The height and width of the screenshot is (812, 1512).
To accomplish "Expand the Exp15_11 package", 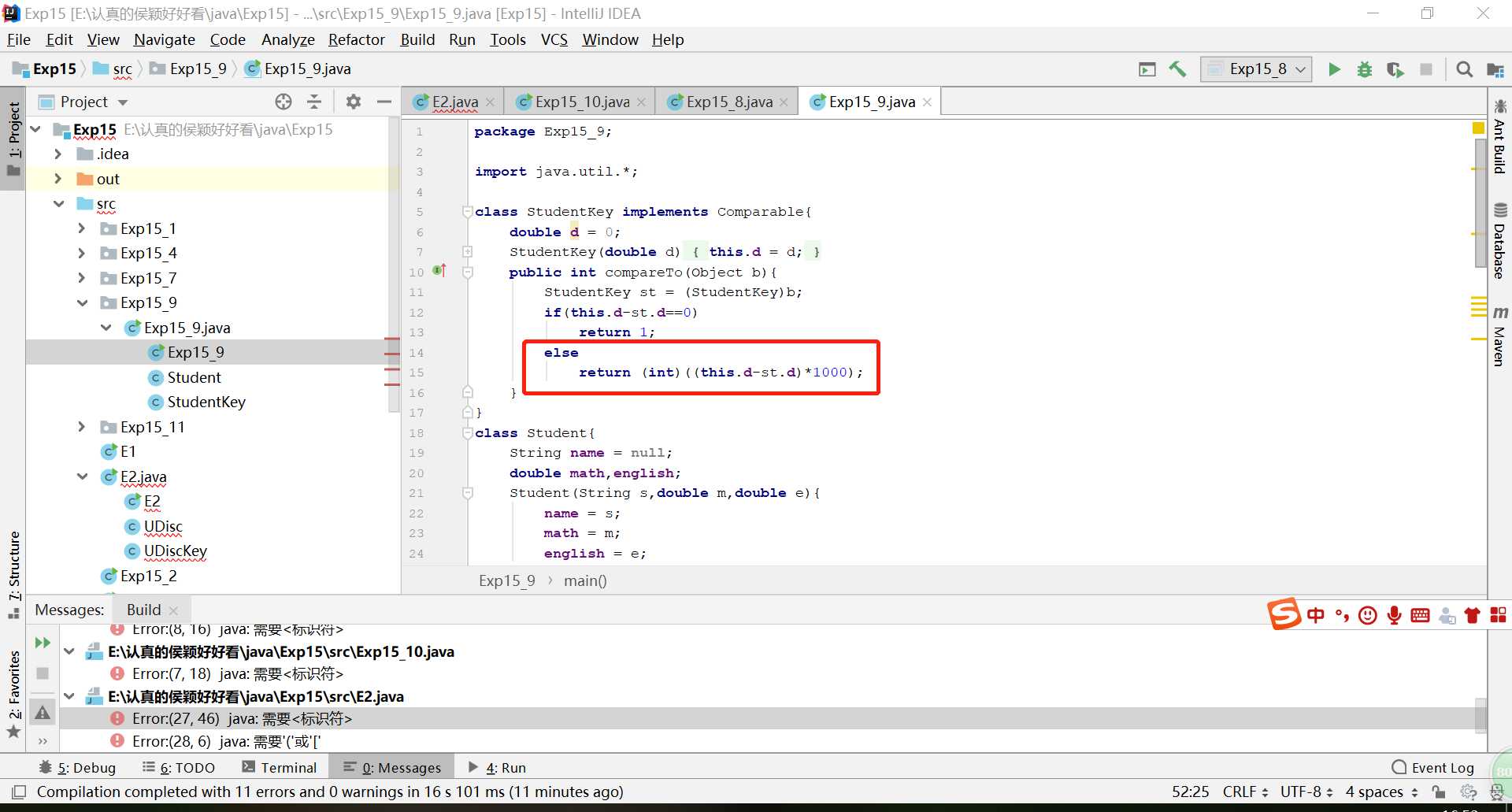I will pyautogui.click(x=81, y=427).
